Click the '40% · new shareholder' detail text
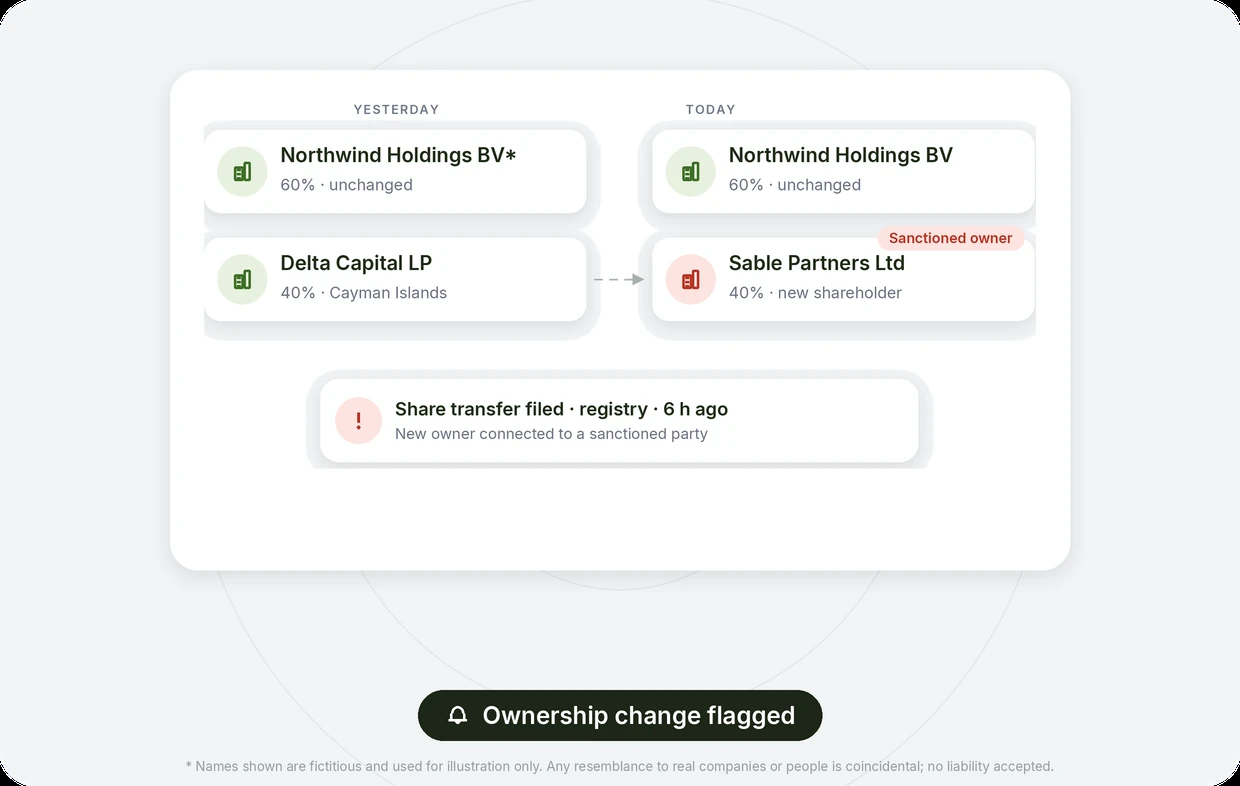This screenshot has width=1240, height=786. (x=815, y=293)
